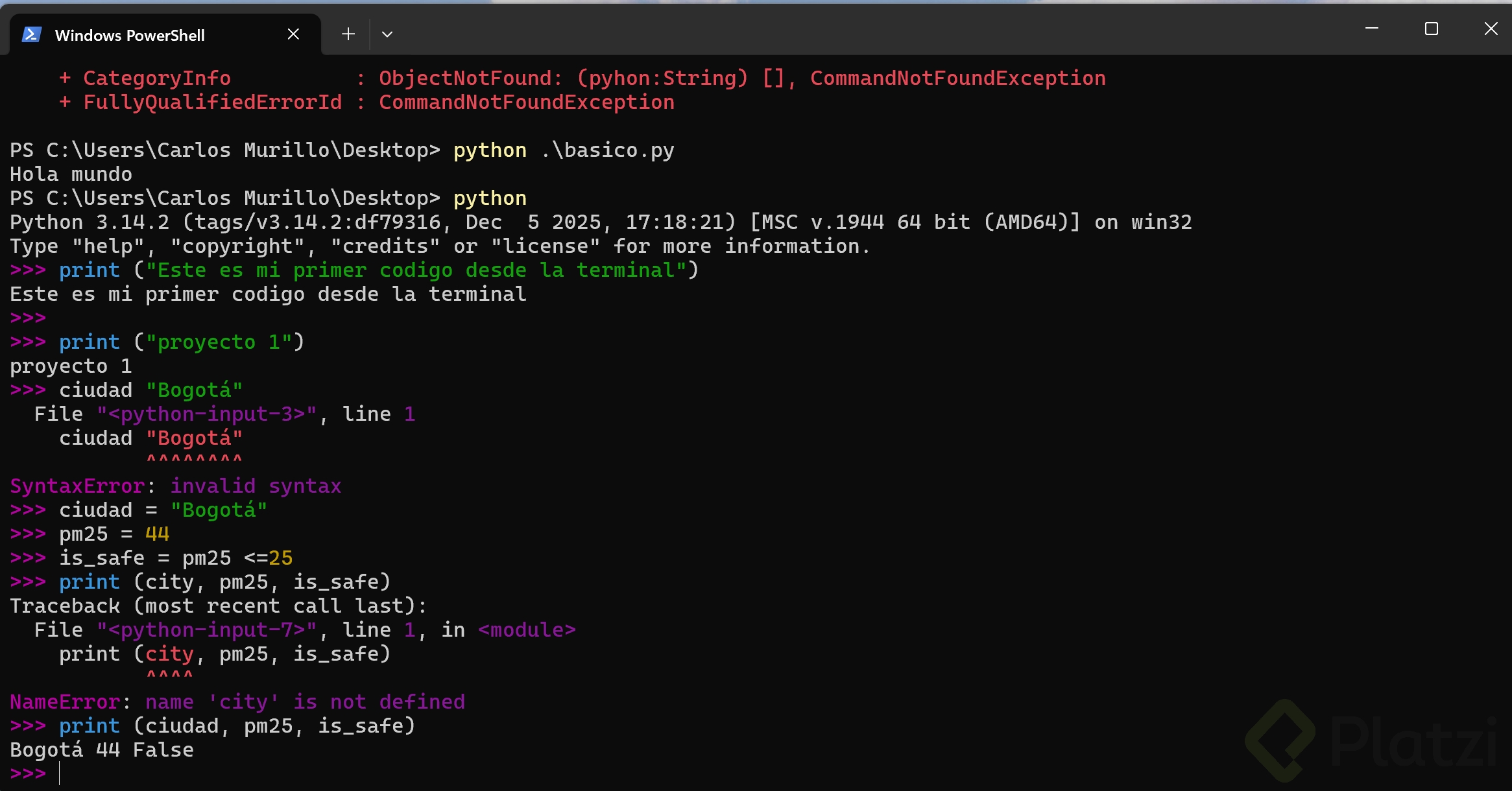Click the pm25 = 44 assignment line
Screen dimensions: 1512x791
114,534
